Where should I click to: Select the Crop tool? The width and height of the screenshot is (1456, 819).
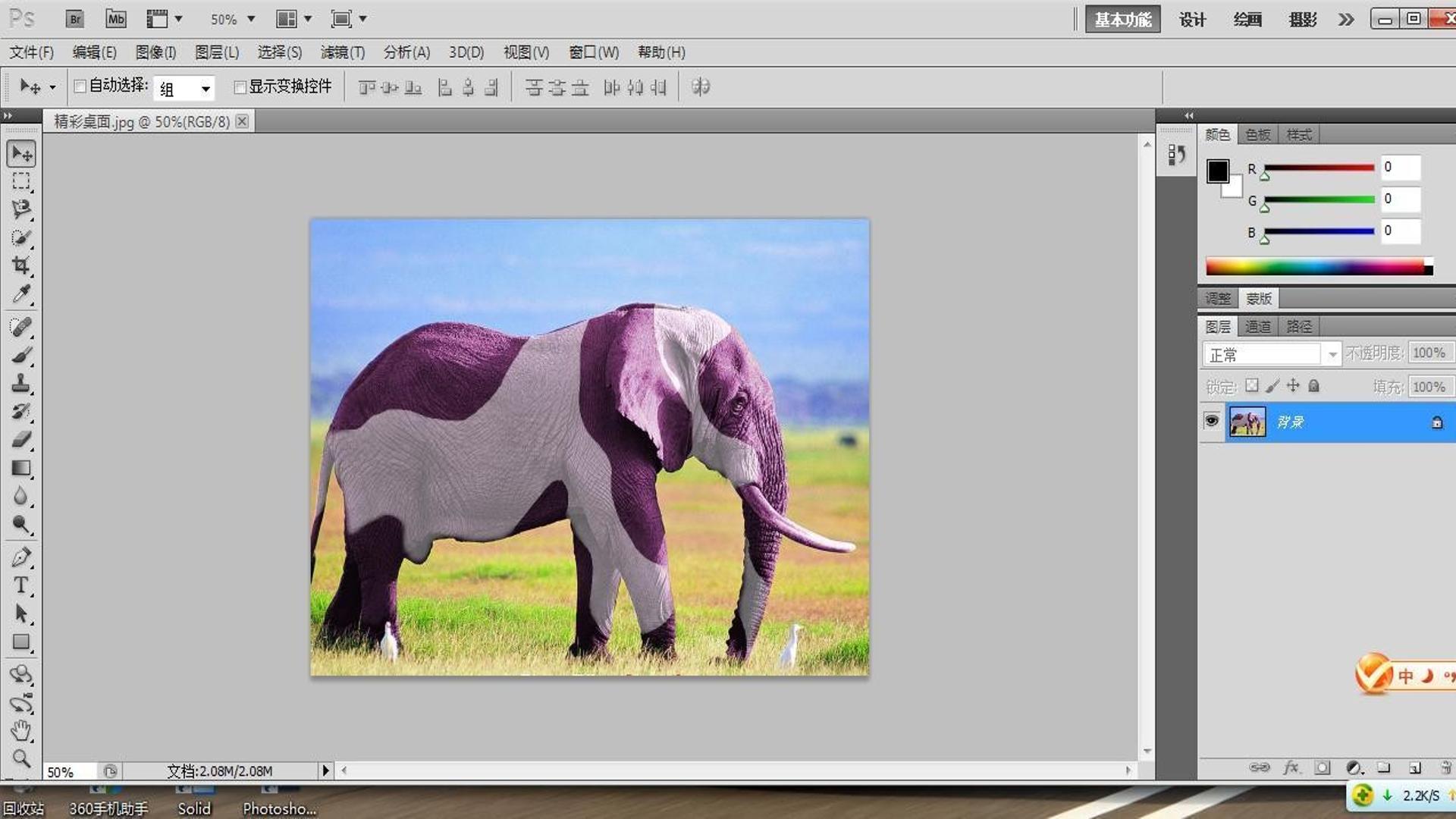[21, 265]
